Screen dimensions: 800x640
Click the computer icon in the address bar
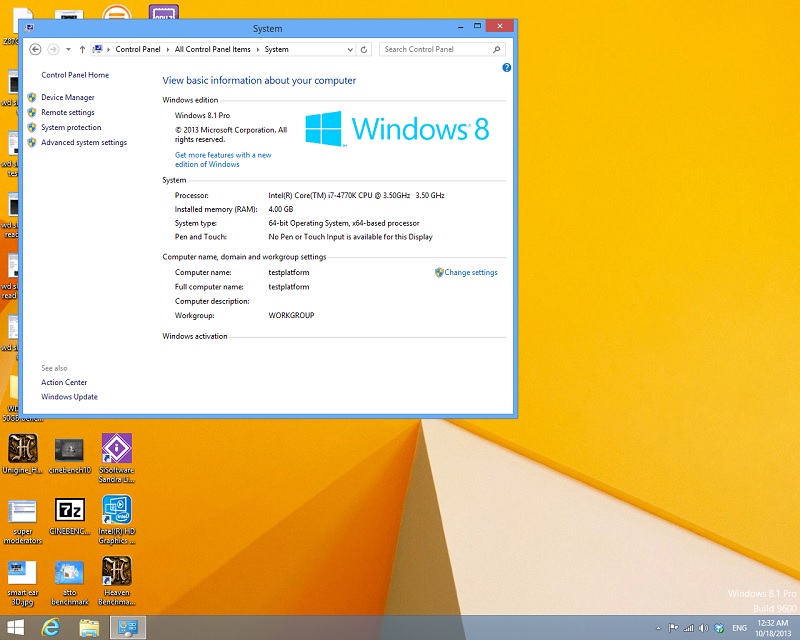point(97,49)
